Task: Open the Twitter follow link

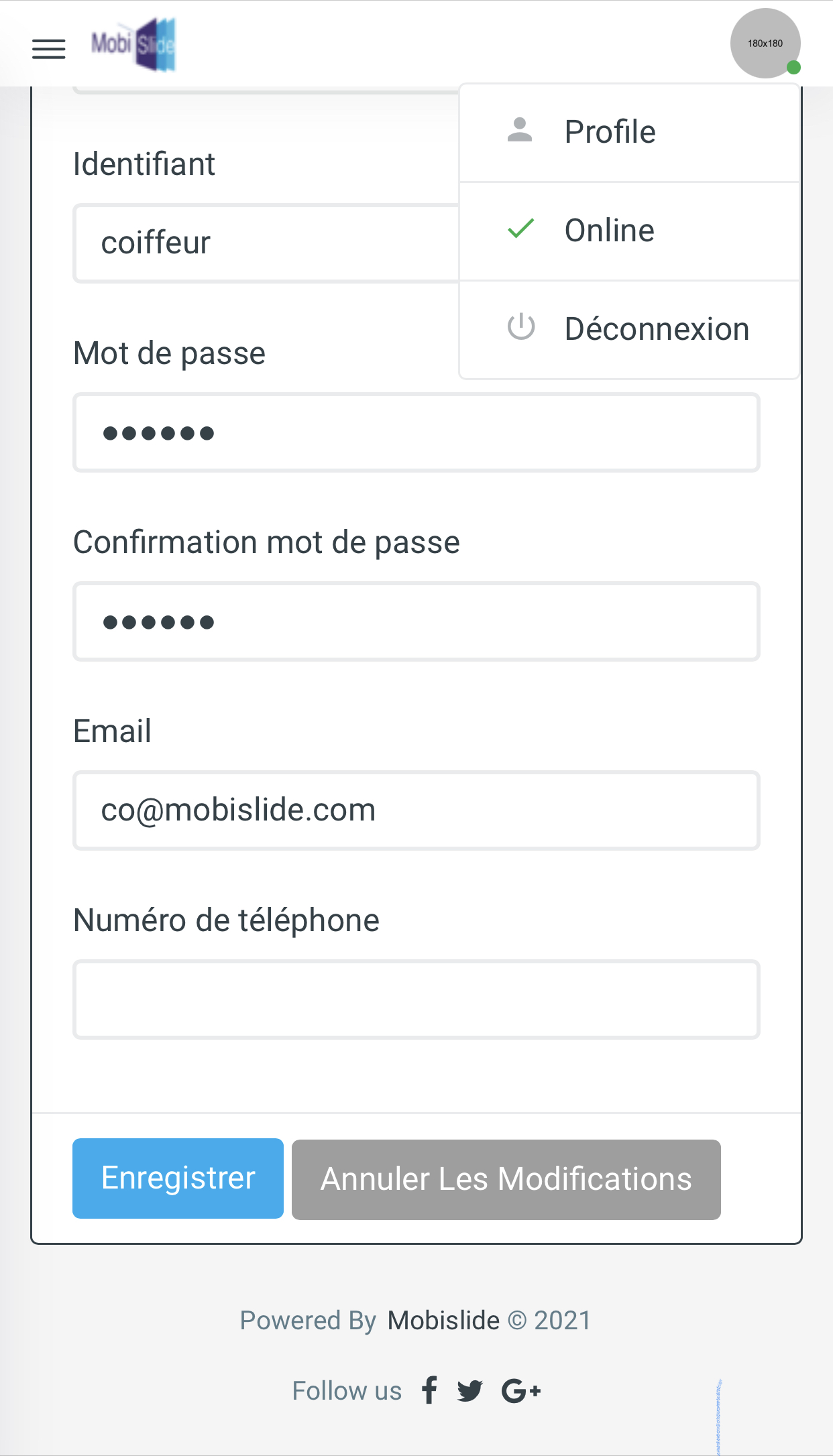Action: click(x=470, y=1391)
